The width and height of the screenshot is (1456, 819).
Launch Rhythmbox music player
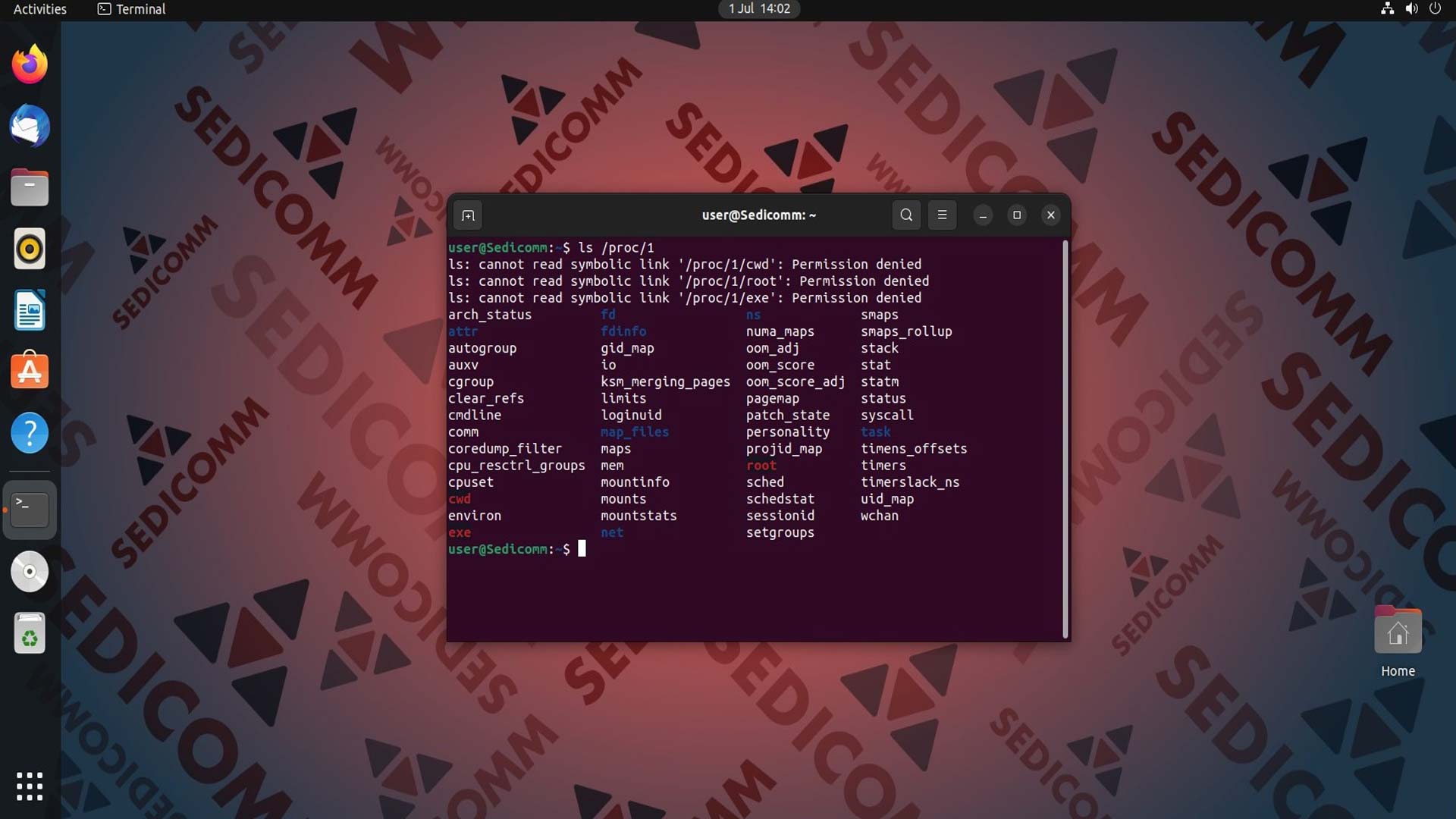(x=30, y=249)
